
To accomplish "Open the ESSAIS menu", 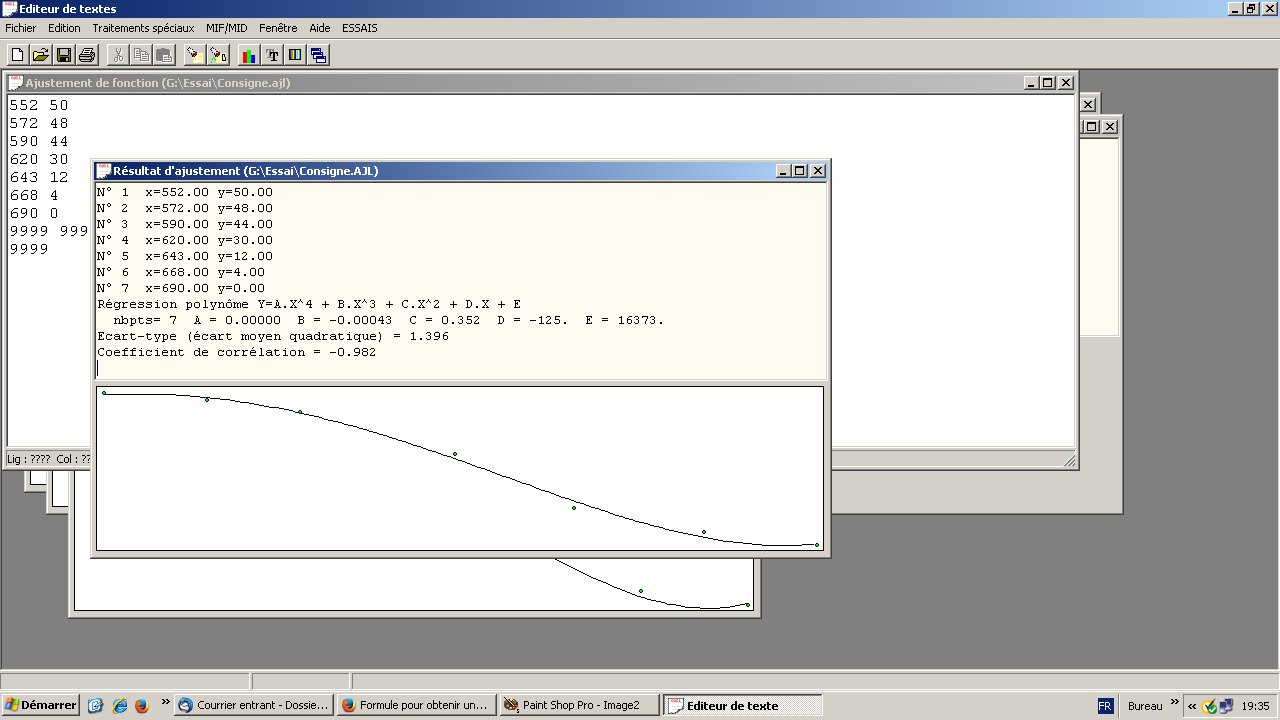I will point(360,28).
